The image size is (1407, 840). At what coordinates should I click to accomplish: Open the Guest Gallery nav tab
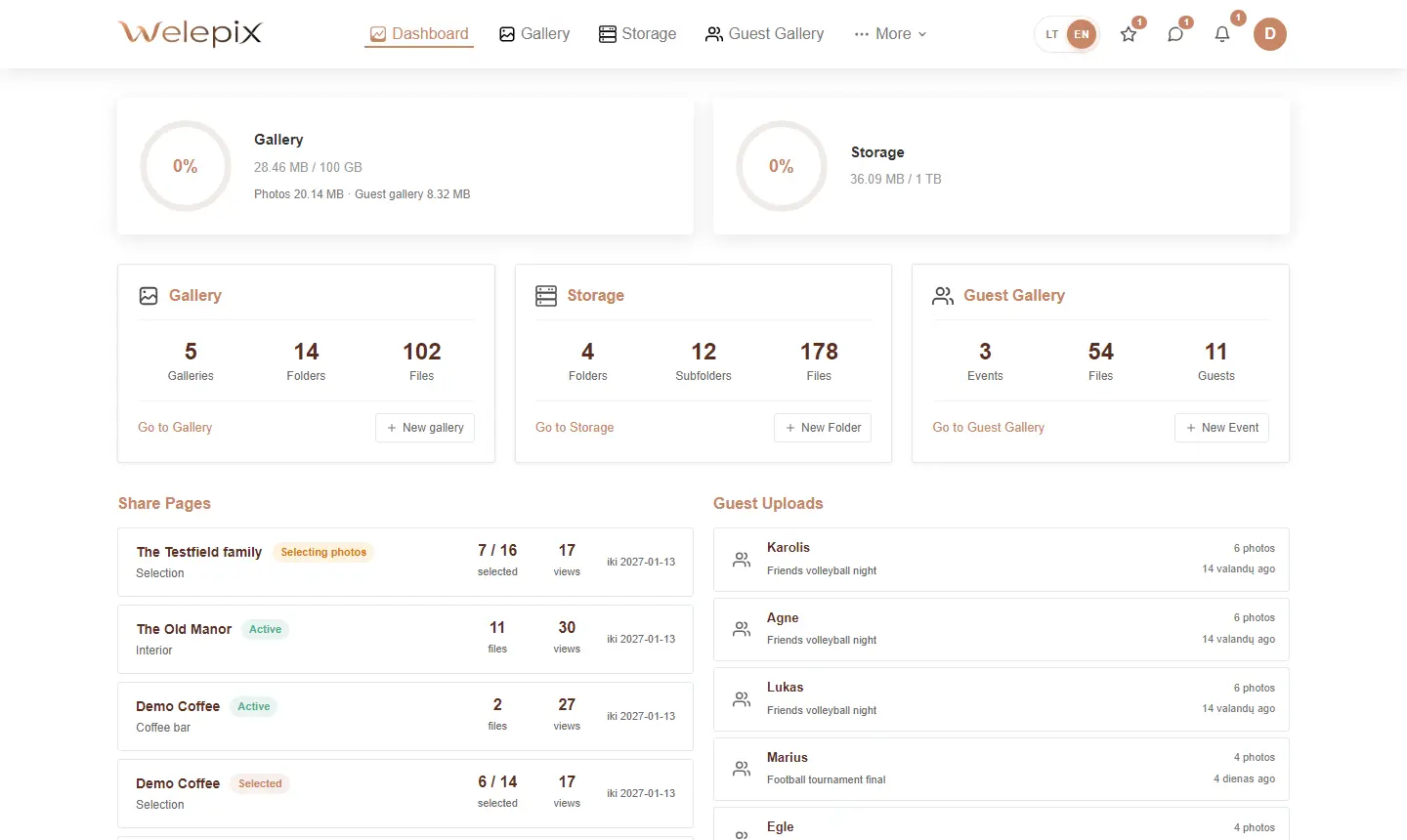765,34
